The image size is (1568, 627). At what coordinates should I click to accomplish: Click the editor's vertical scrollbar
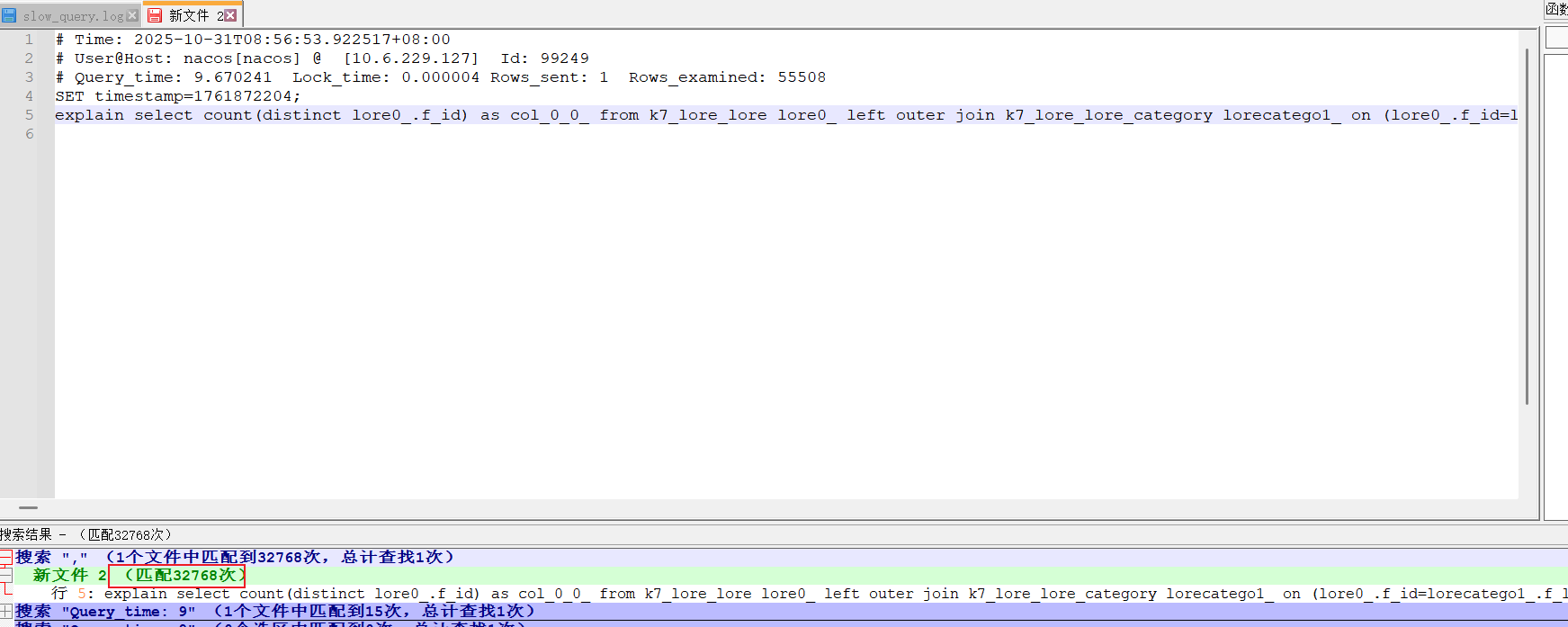coord(1527,225)
